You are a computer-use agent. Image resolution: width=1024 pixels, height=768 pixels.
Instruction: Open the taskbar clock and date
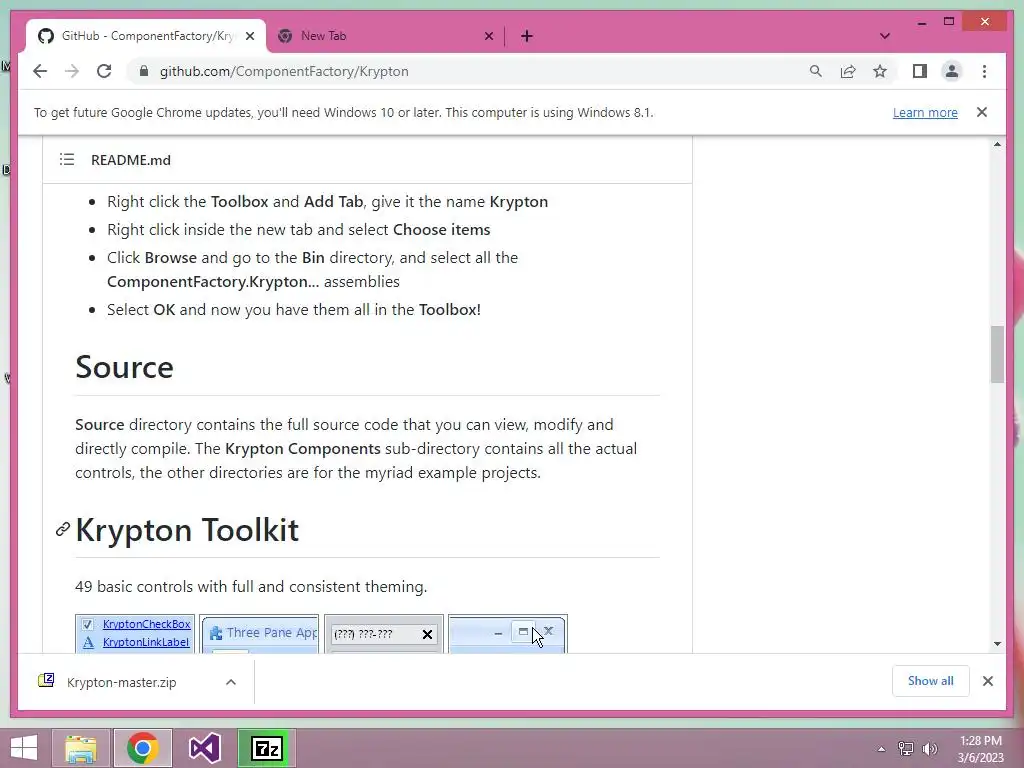click(x=980, y=749)
